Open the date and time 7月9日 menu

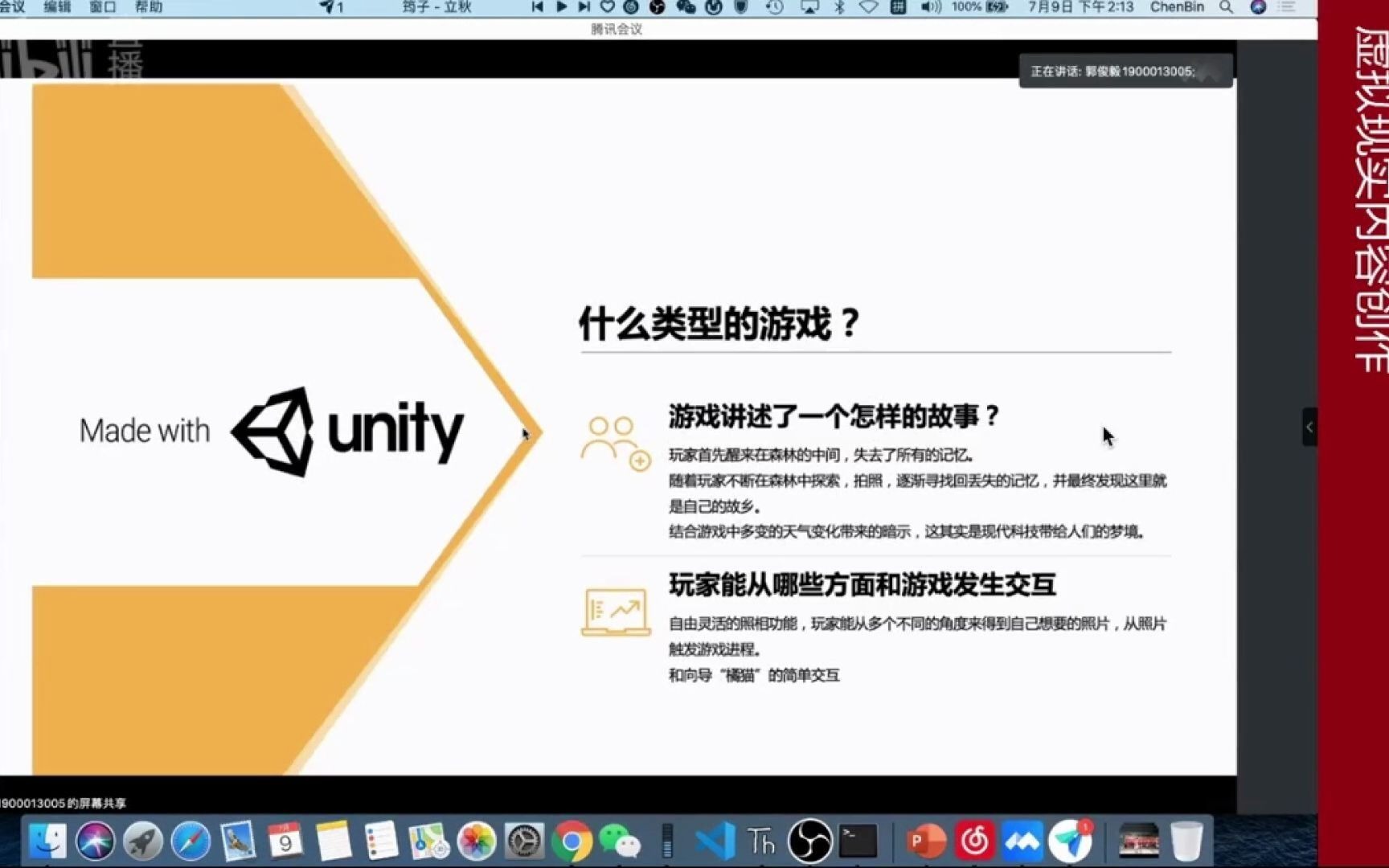[x=1080, y=7]
